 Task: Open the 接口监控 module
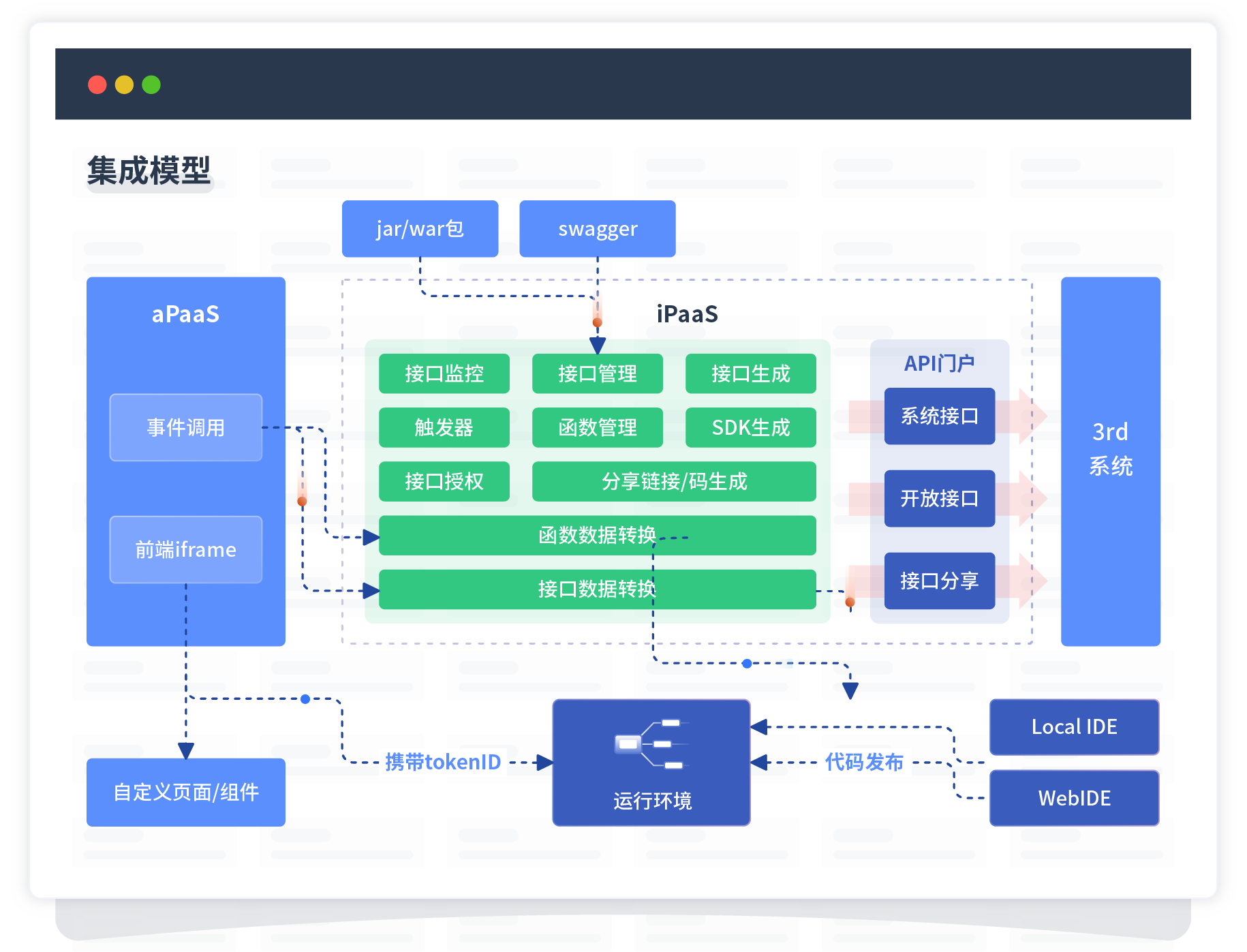click(x=444, y=373)
